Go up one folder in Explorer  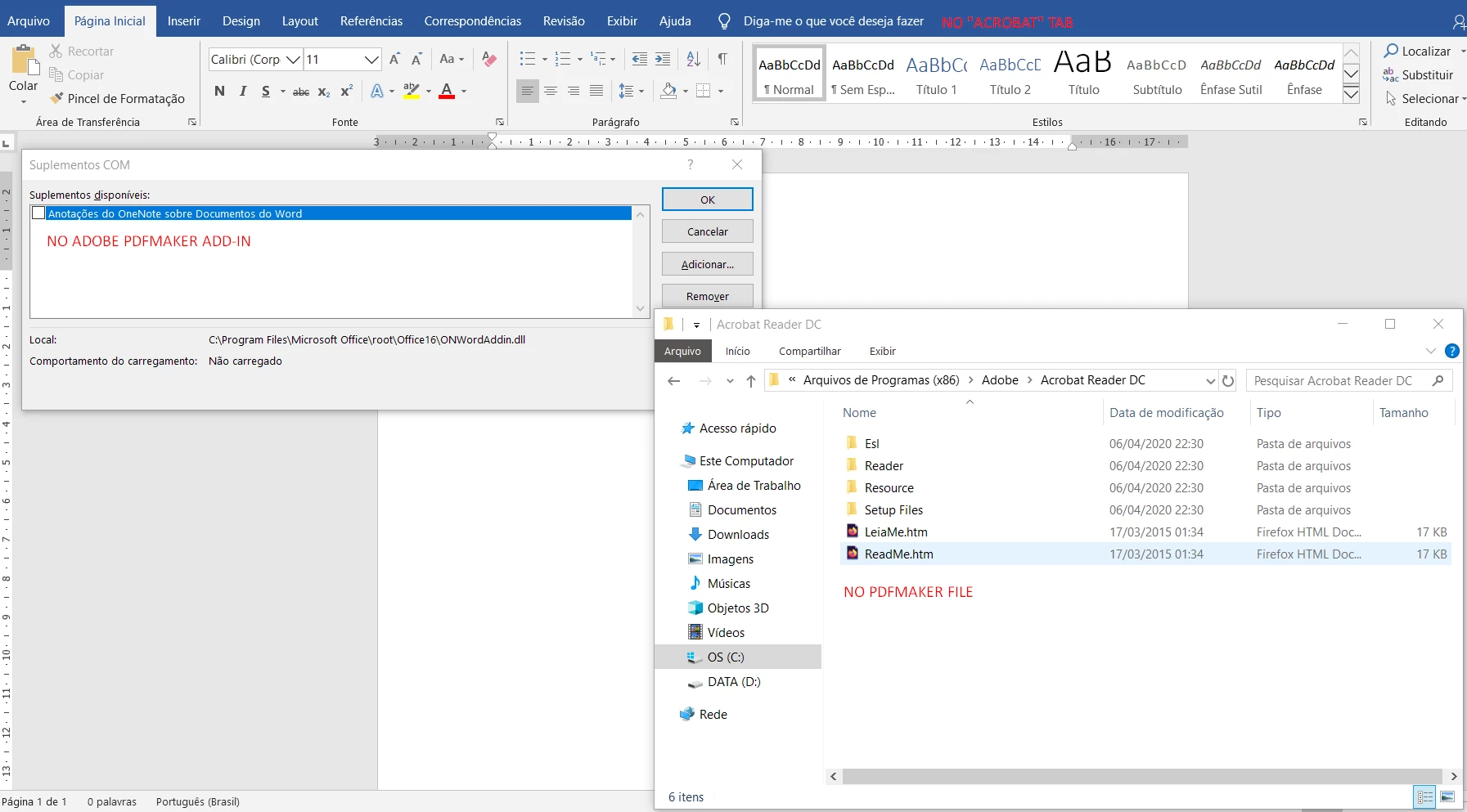coord(751,381)
